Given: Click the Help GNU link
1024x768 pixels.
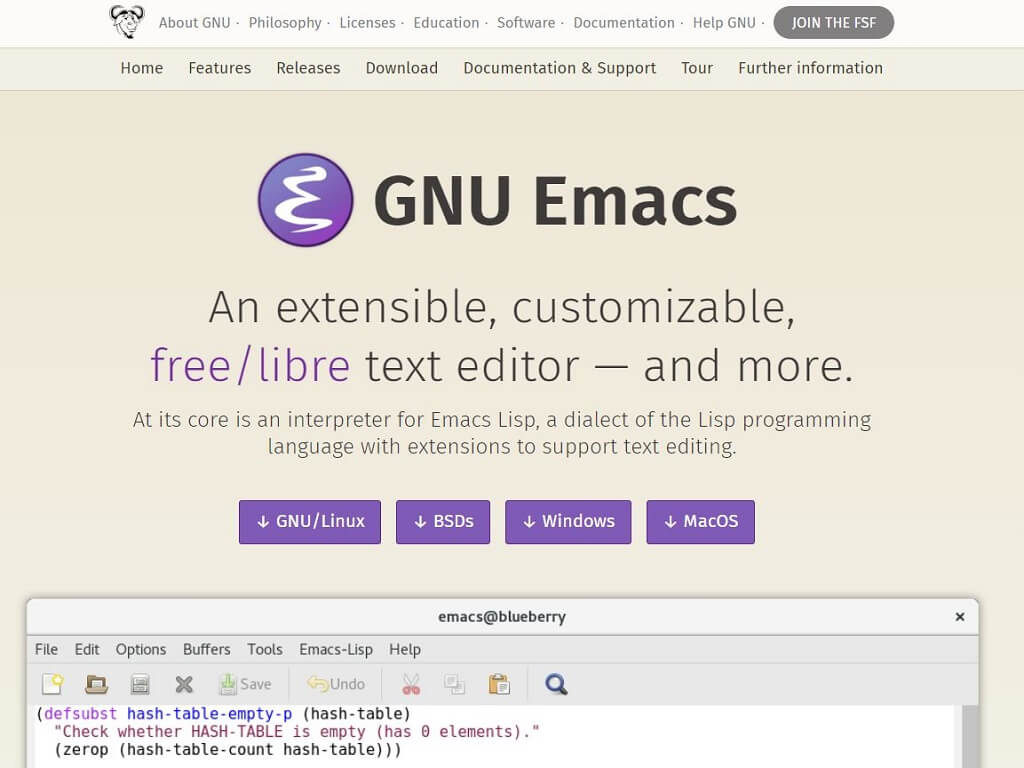Looking at the screenshot, I should (724, 22).
